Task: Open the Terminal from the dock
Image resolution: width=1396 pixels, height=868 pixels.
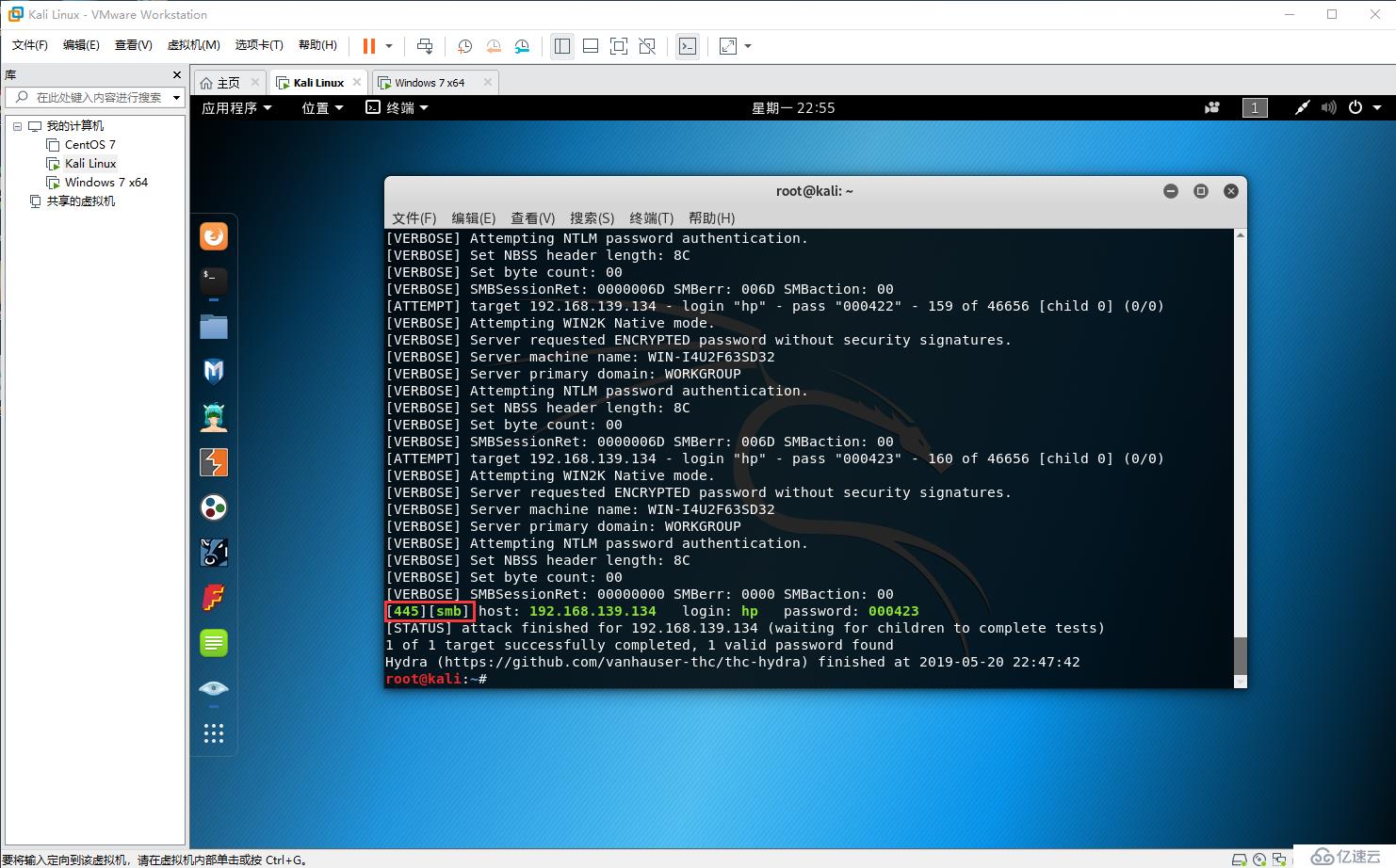Action: click(214, 281)
